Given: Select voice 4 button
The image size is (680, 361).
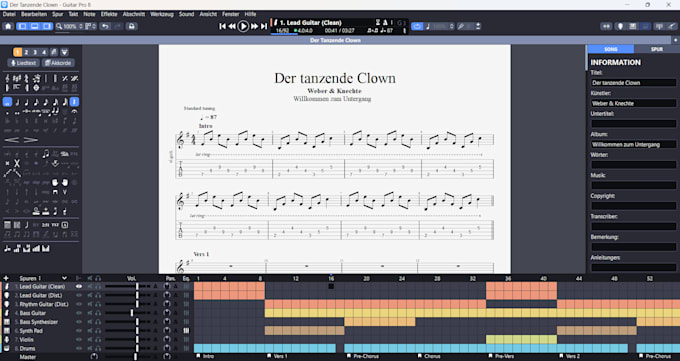Looking at the screenshot, I should (x=44, y=53).
